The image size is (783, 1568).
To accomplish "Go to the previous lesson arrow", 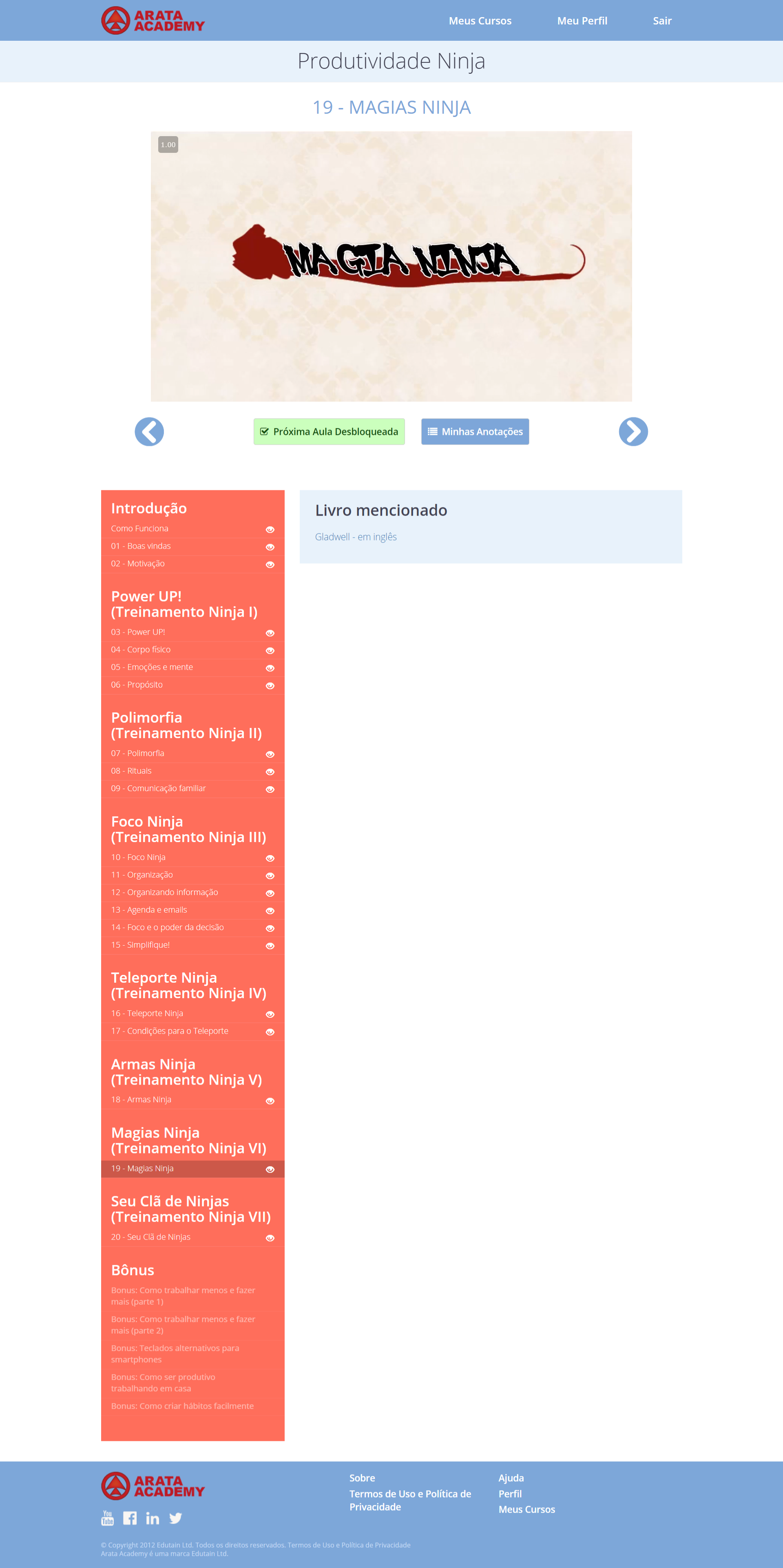I will coord(149,432).
